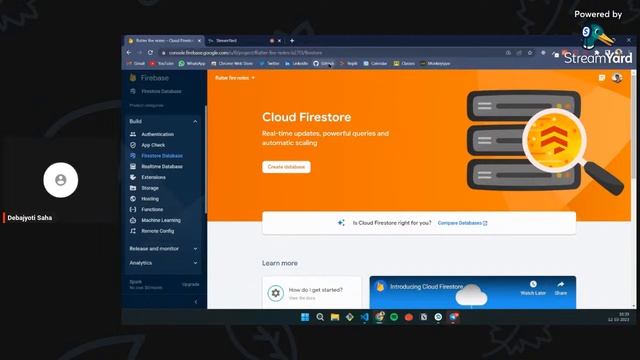Collapse the Build section
640x360 pixels.
195,122
